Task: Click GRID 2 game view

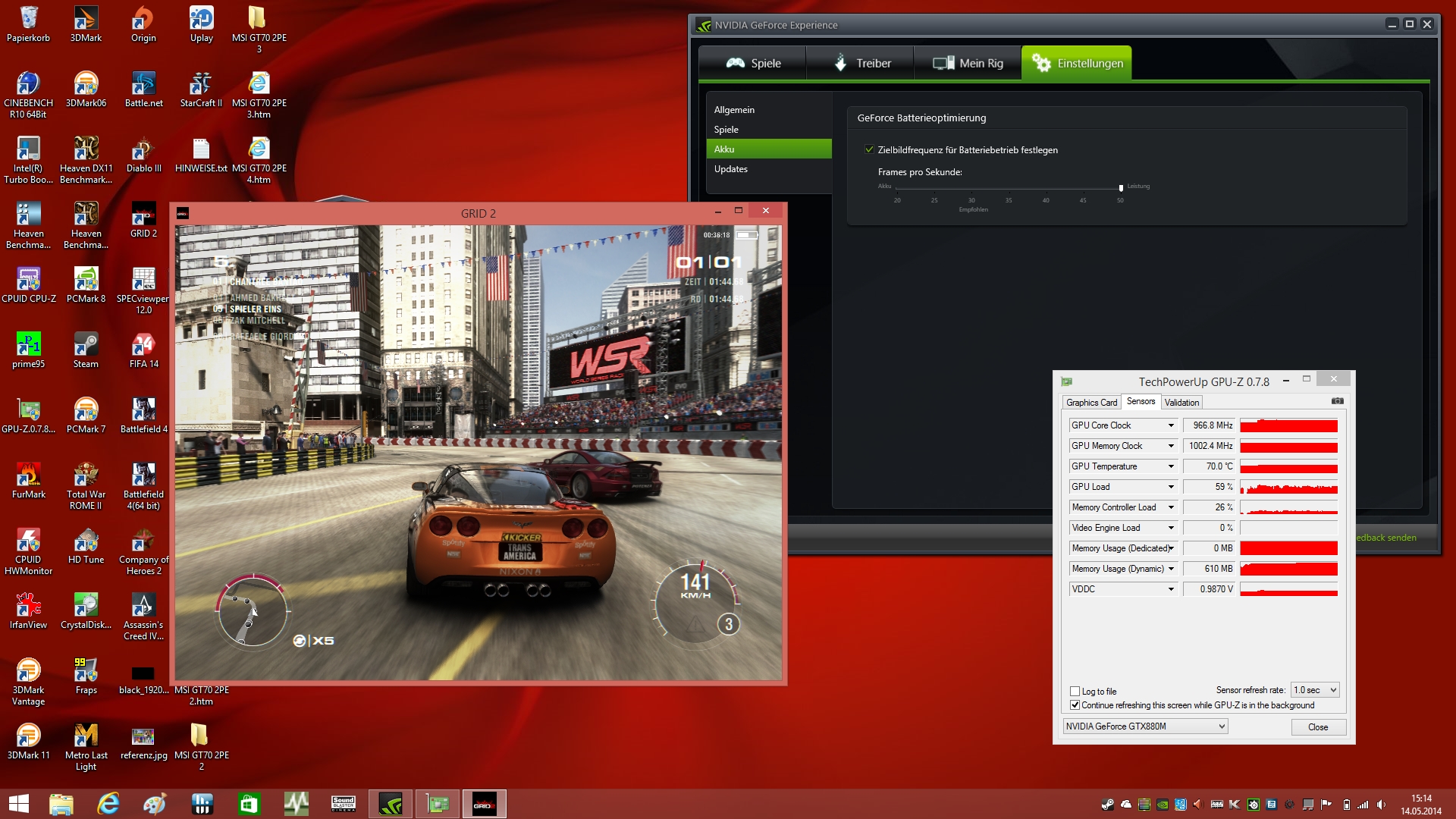Action: click(x=479, y=453)
